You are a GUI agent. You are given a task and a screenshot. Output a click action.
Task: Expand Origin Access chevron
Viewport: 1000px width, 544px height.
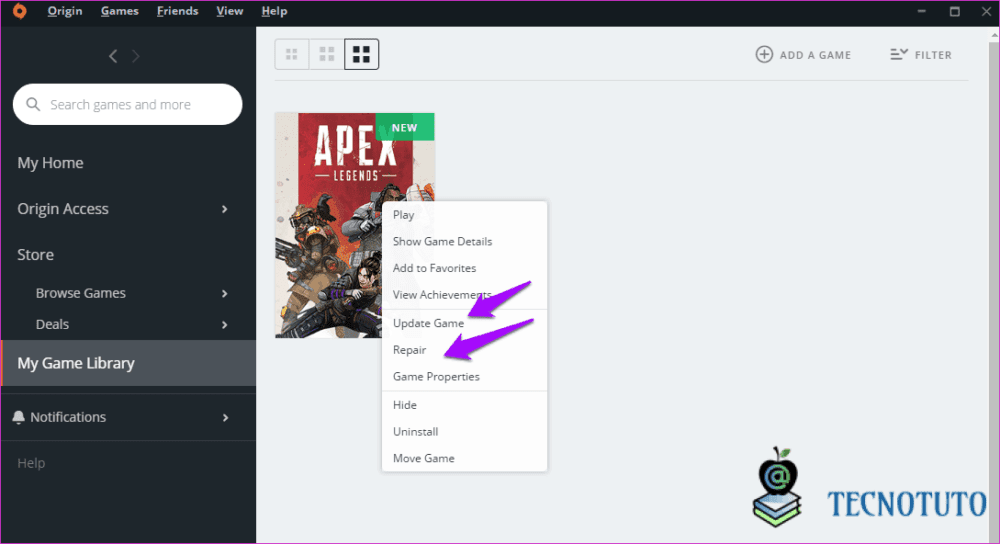[224, 209]
